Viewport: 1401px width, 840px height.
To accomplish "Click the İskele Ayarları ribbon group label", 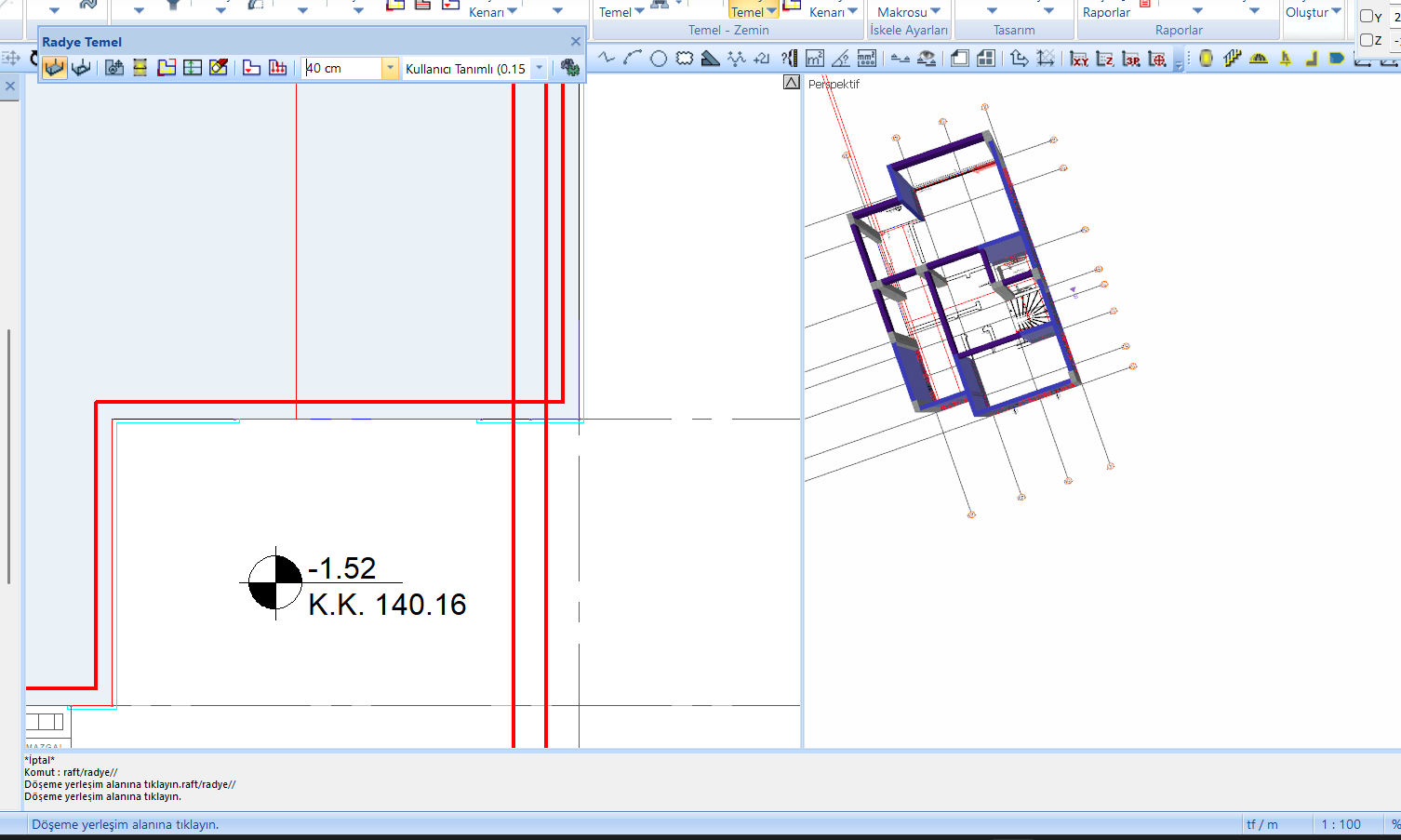I will tap(909, 30).
